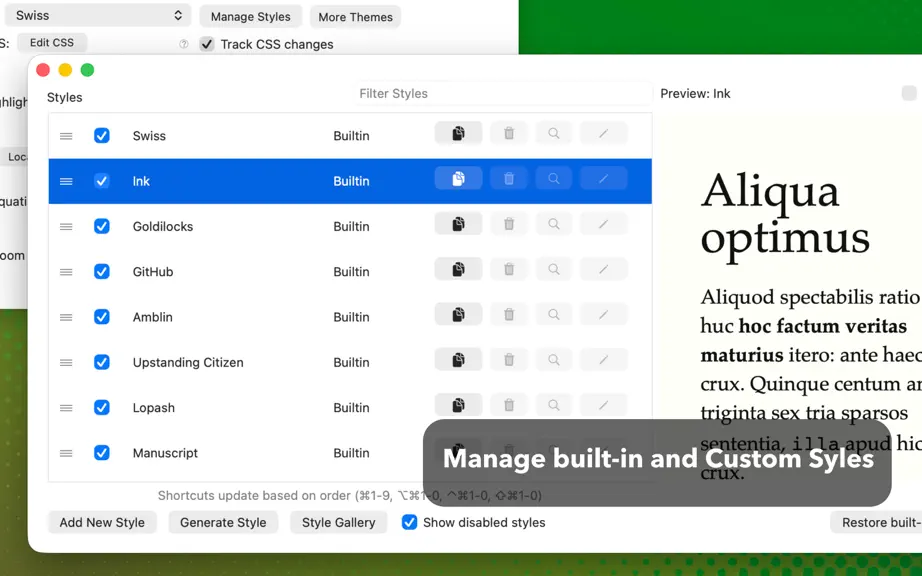922x576 pixels.
Task: Click the trash icon for Lopash
Action: 509,405
